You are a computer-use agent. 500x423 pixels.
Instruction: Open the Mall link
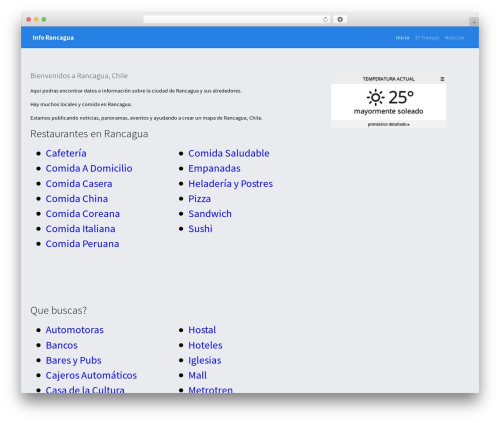pyautogui.click(x=197, y=375)
